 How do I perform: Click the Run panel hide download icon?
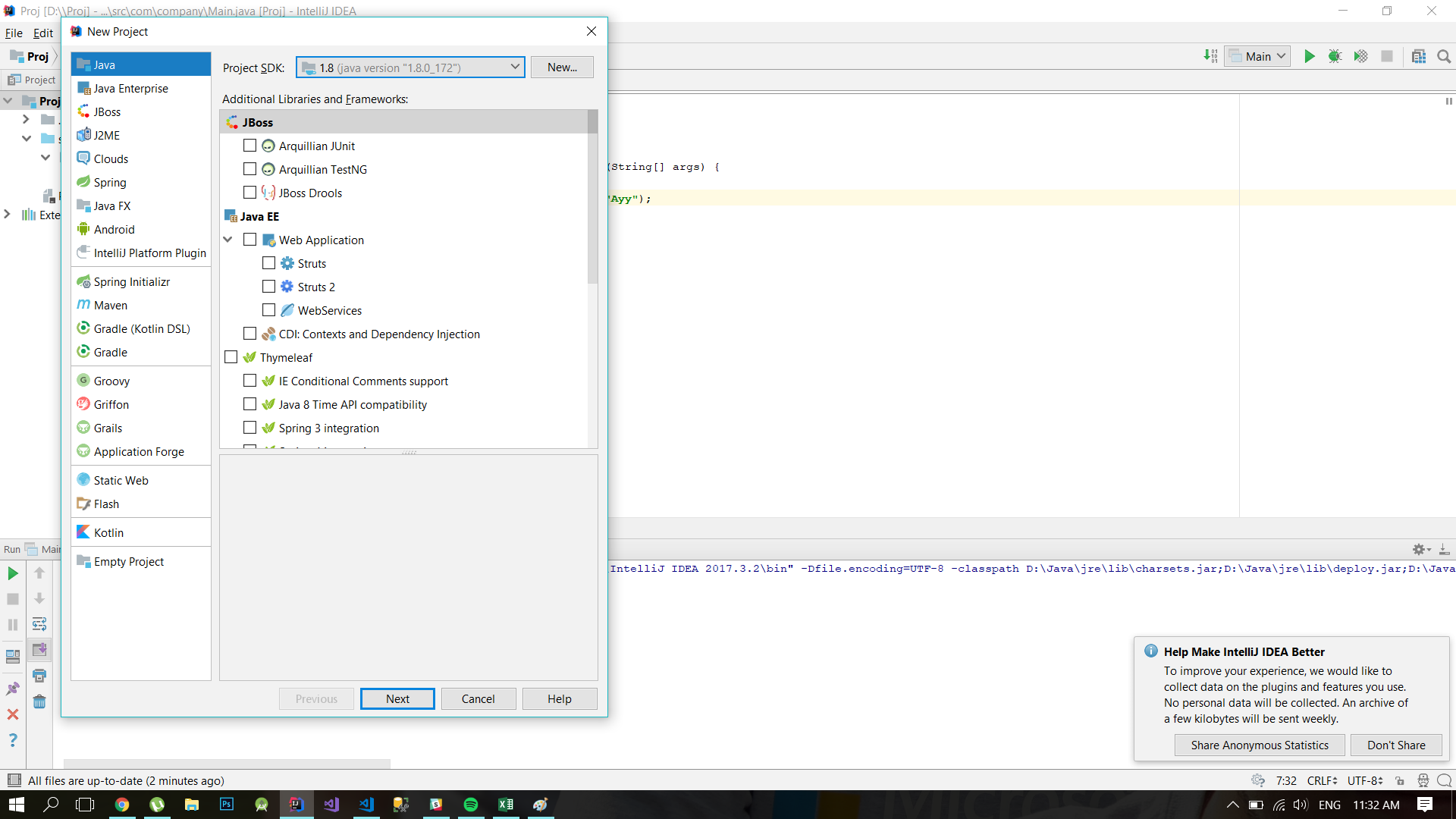point(1444,549)
